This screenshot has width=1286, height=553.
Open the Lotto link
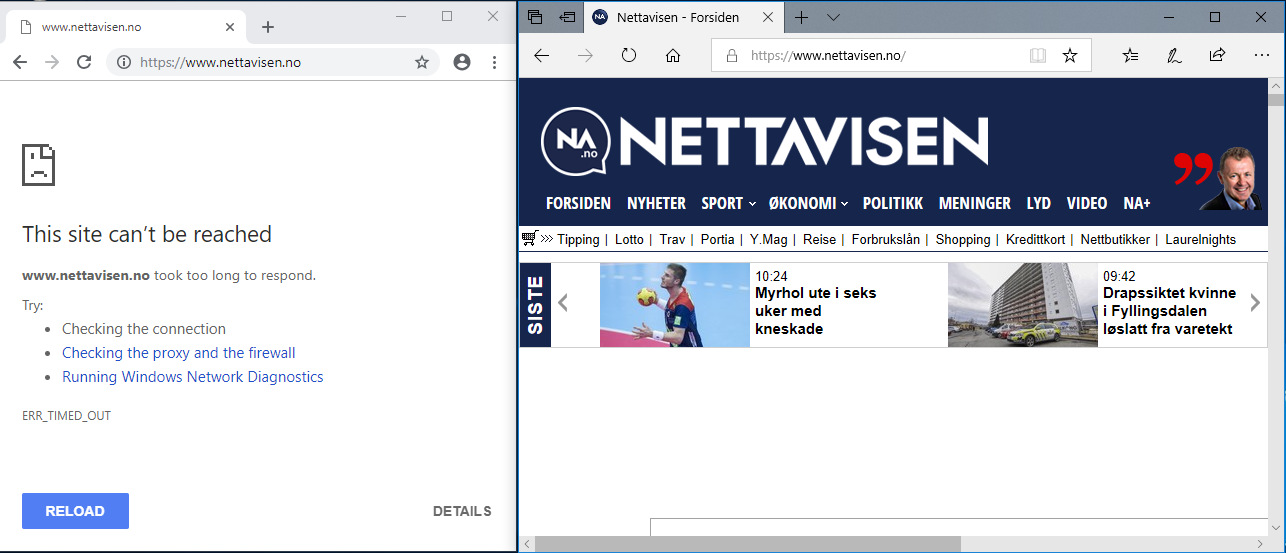pyautogui.click(x=629, y=240)
